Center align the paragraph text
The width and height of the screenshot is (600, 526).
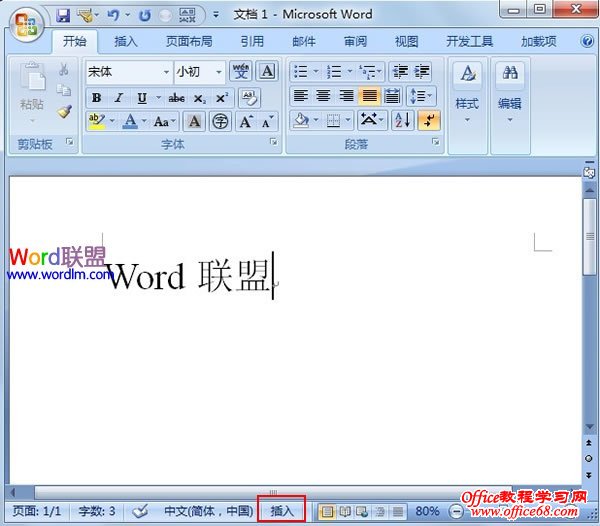point(323,97)
